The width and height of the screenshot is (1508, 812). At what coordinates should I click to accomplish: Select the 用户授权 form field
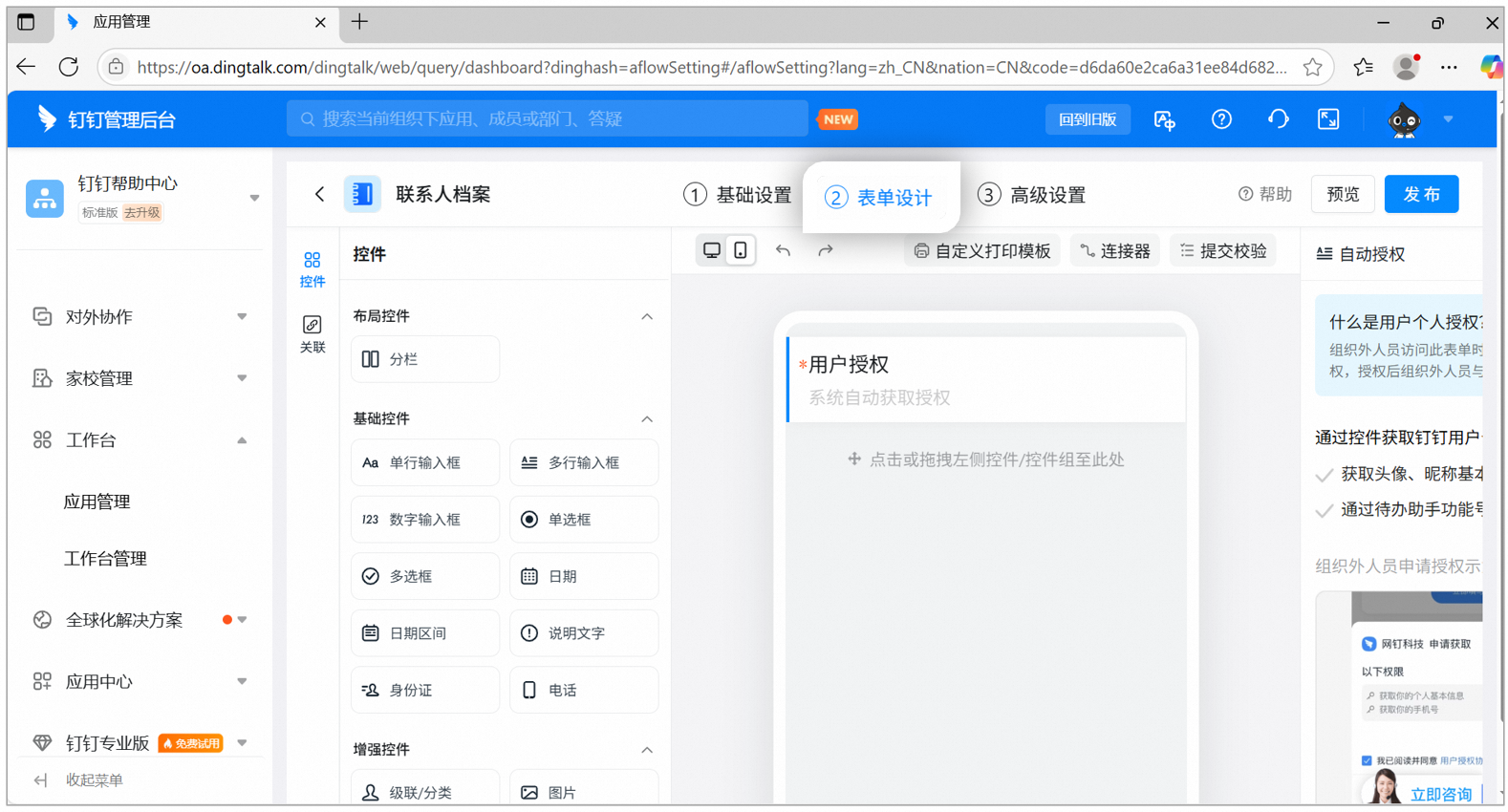pyautogui.click(x=985, y=379)
